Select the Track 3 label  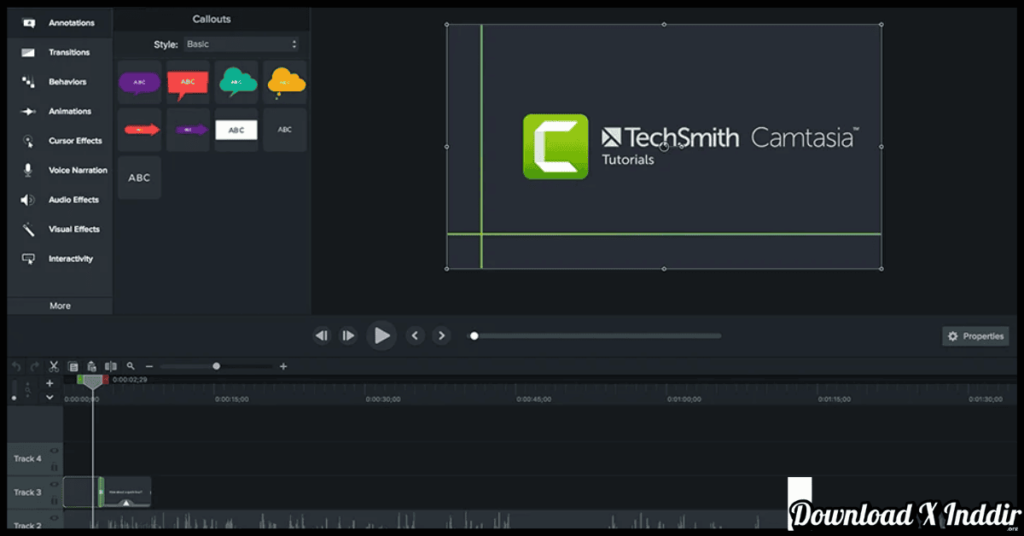(x=27, y=492)
